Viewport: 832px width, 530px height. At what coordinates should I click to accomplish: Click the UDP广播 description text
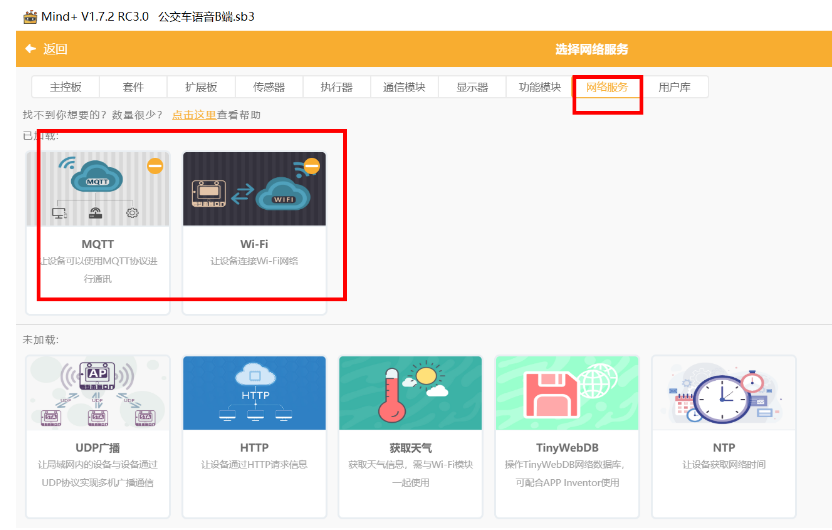point(98,473)
